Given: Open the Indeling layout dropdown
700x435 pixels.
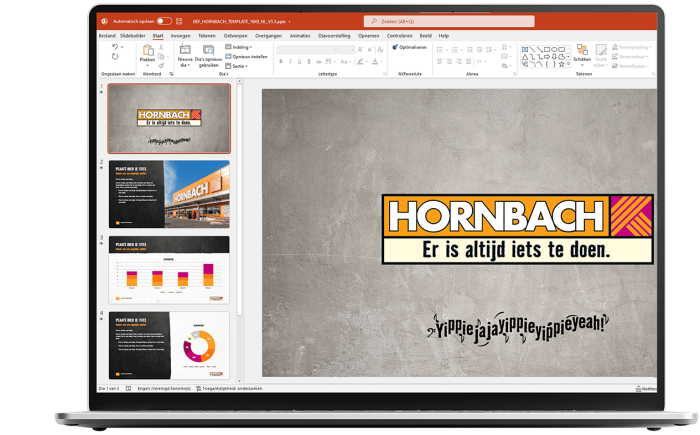Looking at the screenshot, I should click(239, 47).
